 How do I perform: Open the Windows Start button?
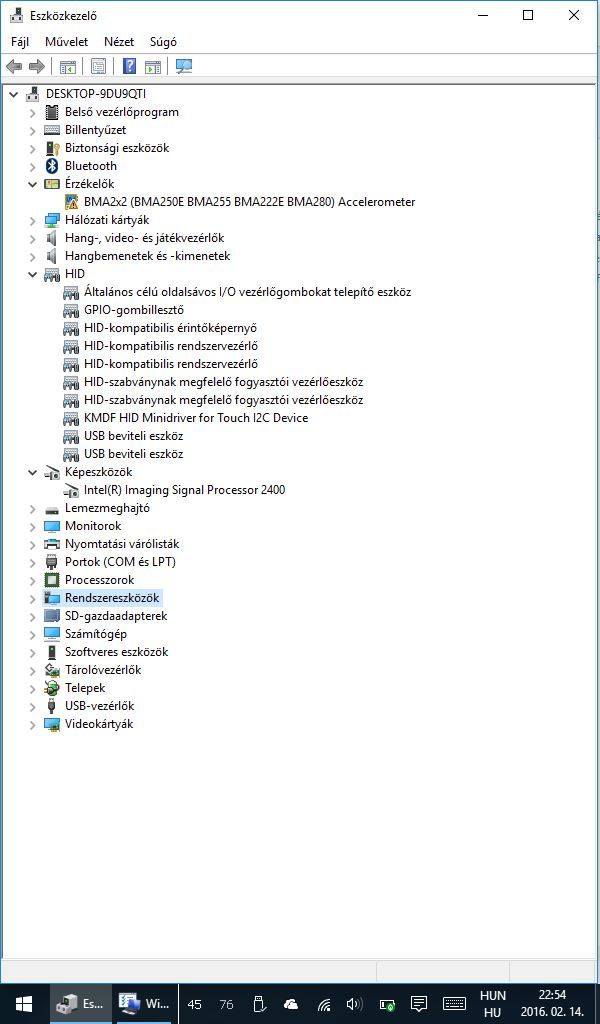(24, 1004)
